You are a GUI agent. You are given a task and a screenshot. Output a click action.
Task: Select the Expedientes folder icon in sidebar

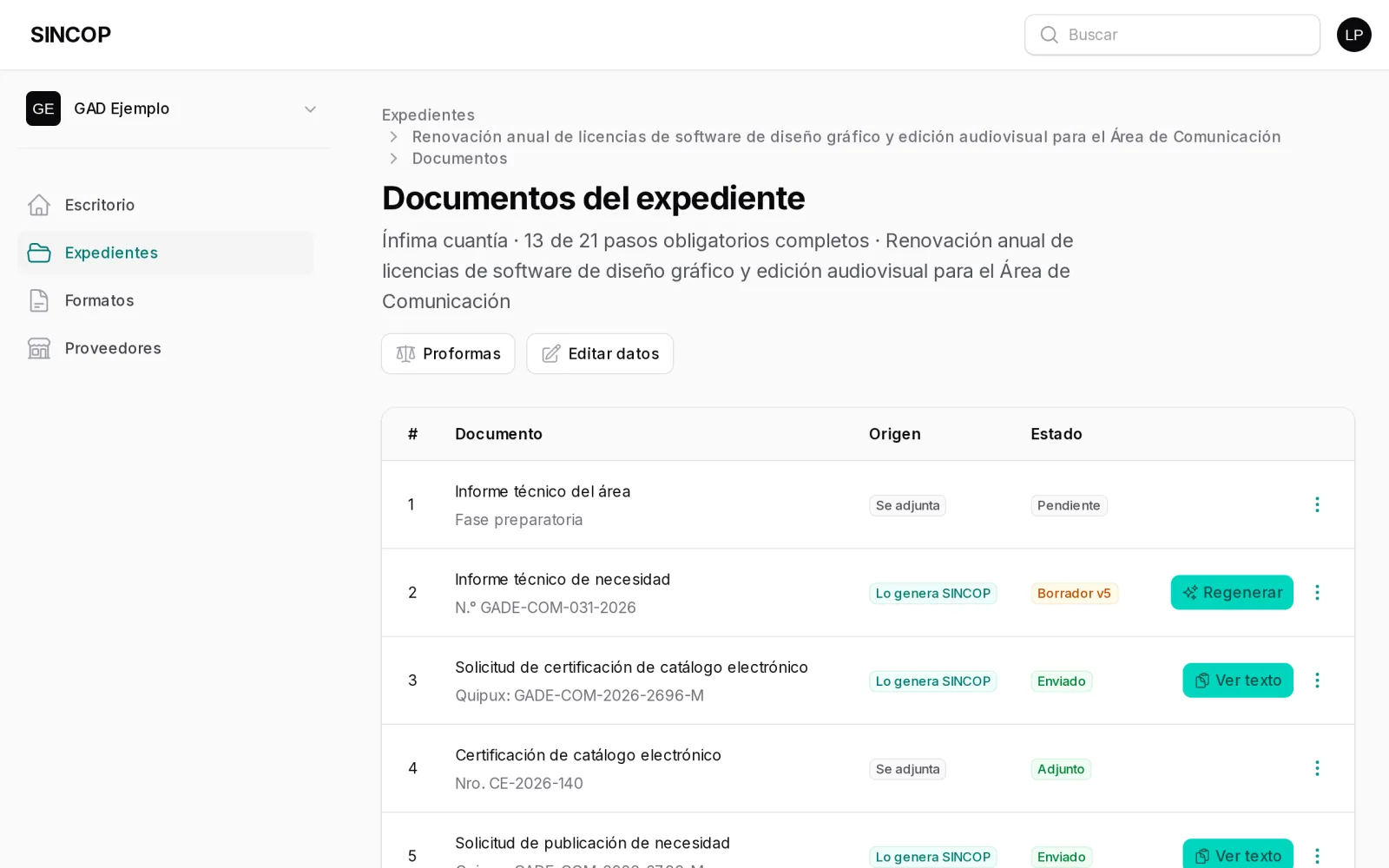(39, 253)
